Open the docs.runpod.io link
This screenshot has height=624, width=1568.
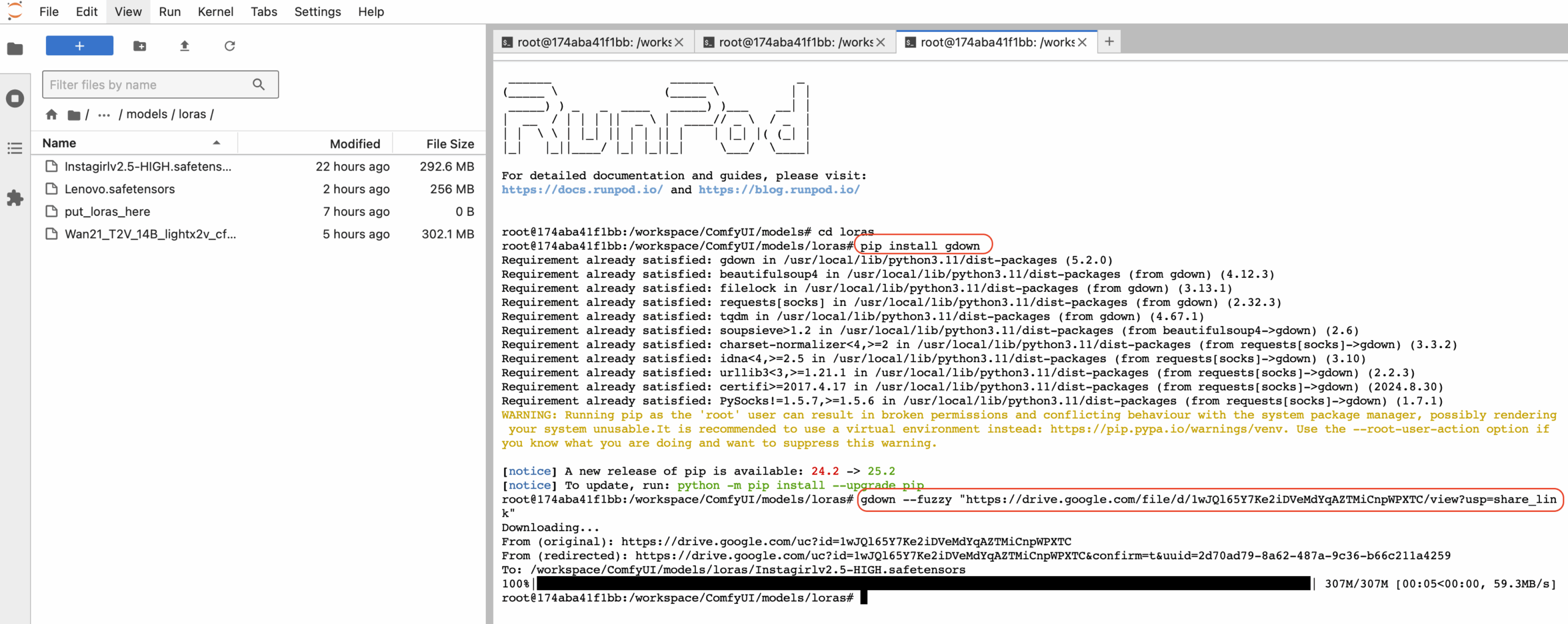tap(581, 189)
